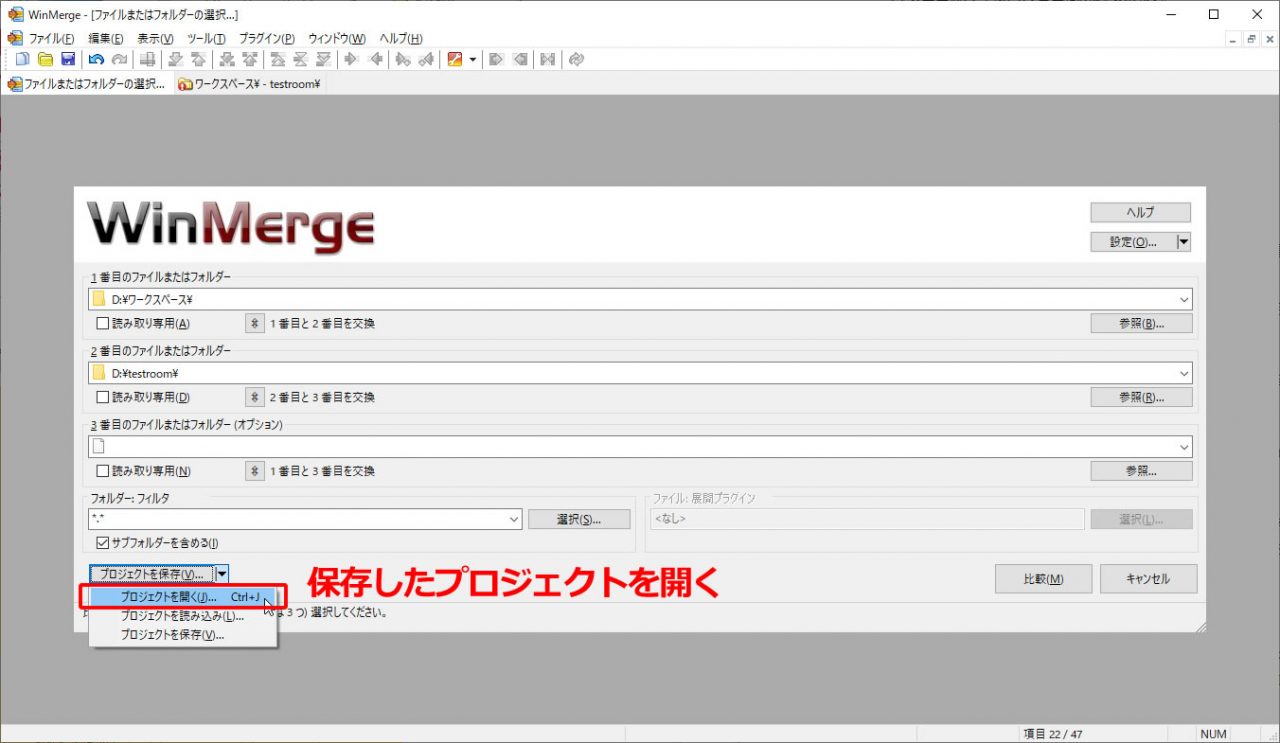Open the Tools menu
The height and width of the screenshot is (743, 1280).
[204, 38]
